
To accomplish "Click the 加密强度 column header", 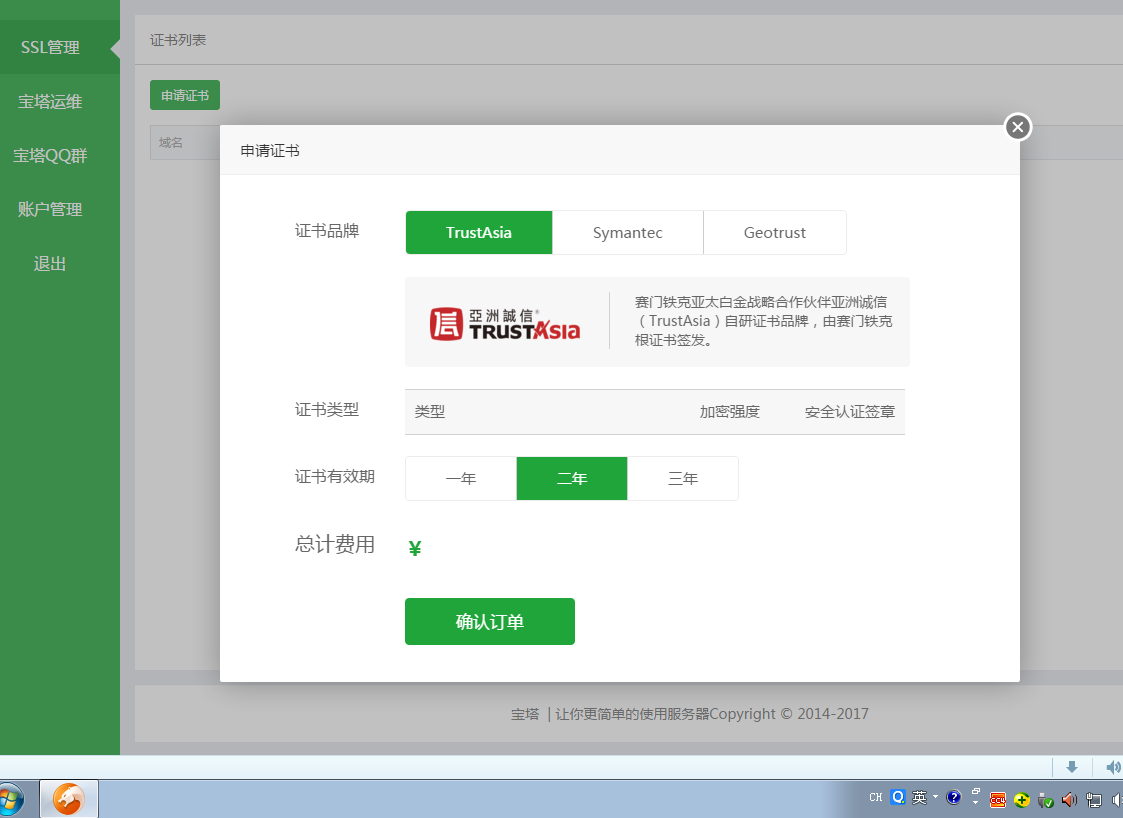I will click(x=729, y=412).
